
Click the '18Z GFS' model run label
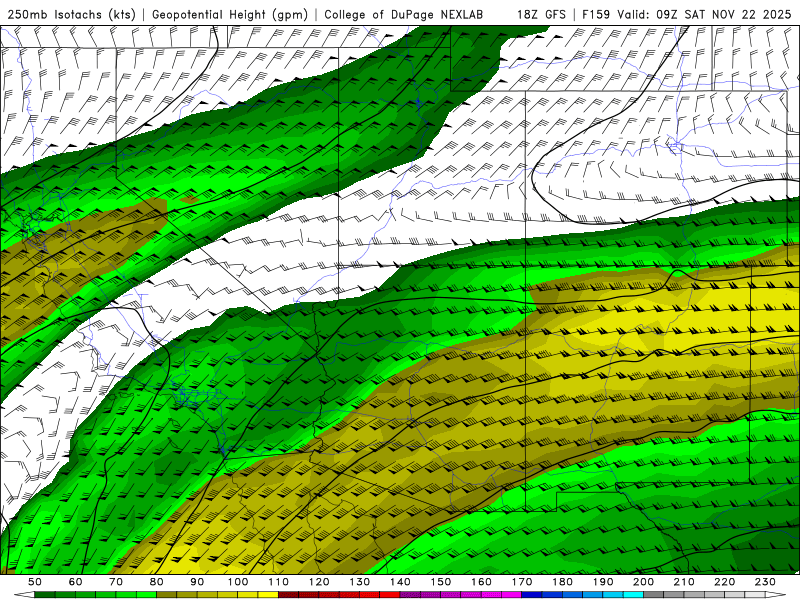click(x=541, y=14)
